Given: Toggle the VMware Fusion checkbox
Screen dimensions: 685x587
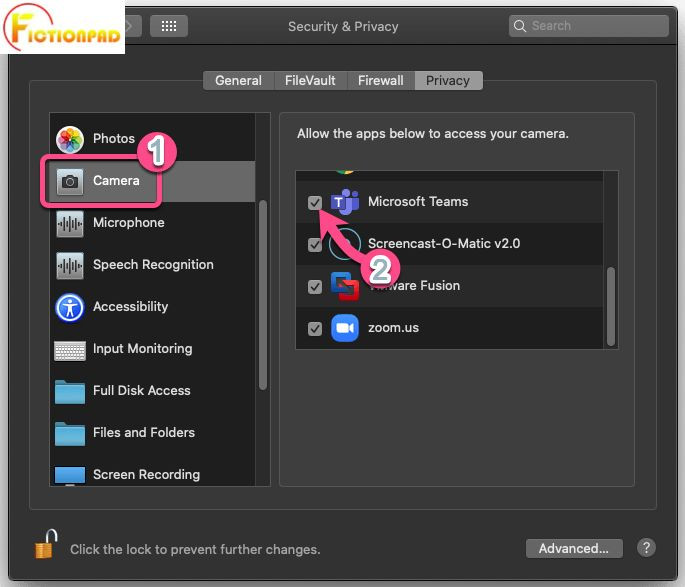Looking at the screenshot, I should point(315,287).
